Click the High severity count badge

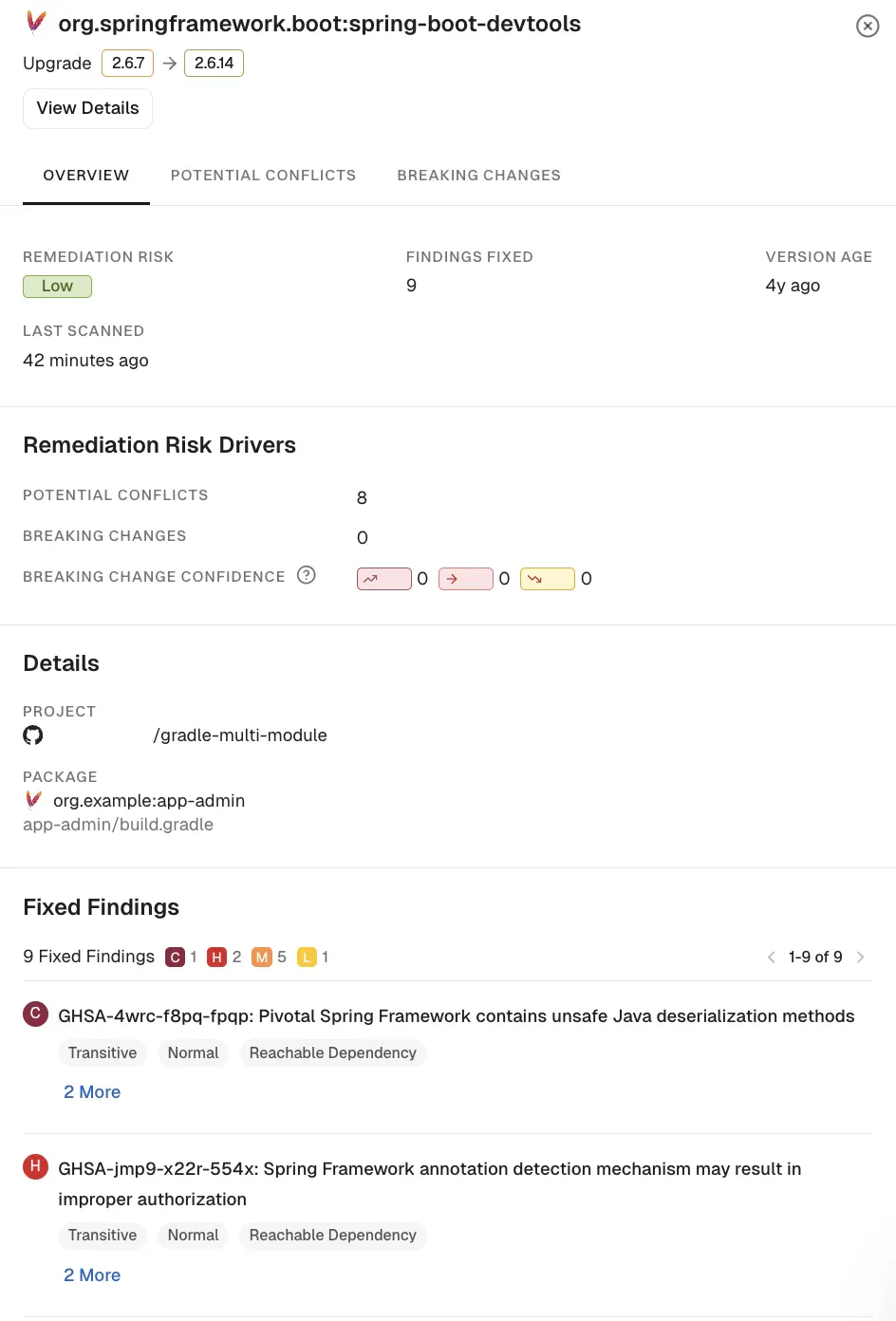[216, 958]
